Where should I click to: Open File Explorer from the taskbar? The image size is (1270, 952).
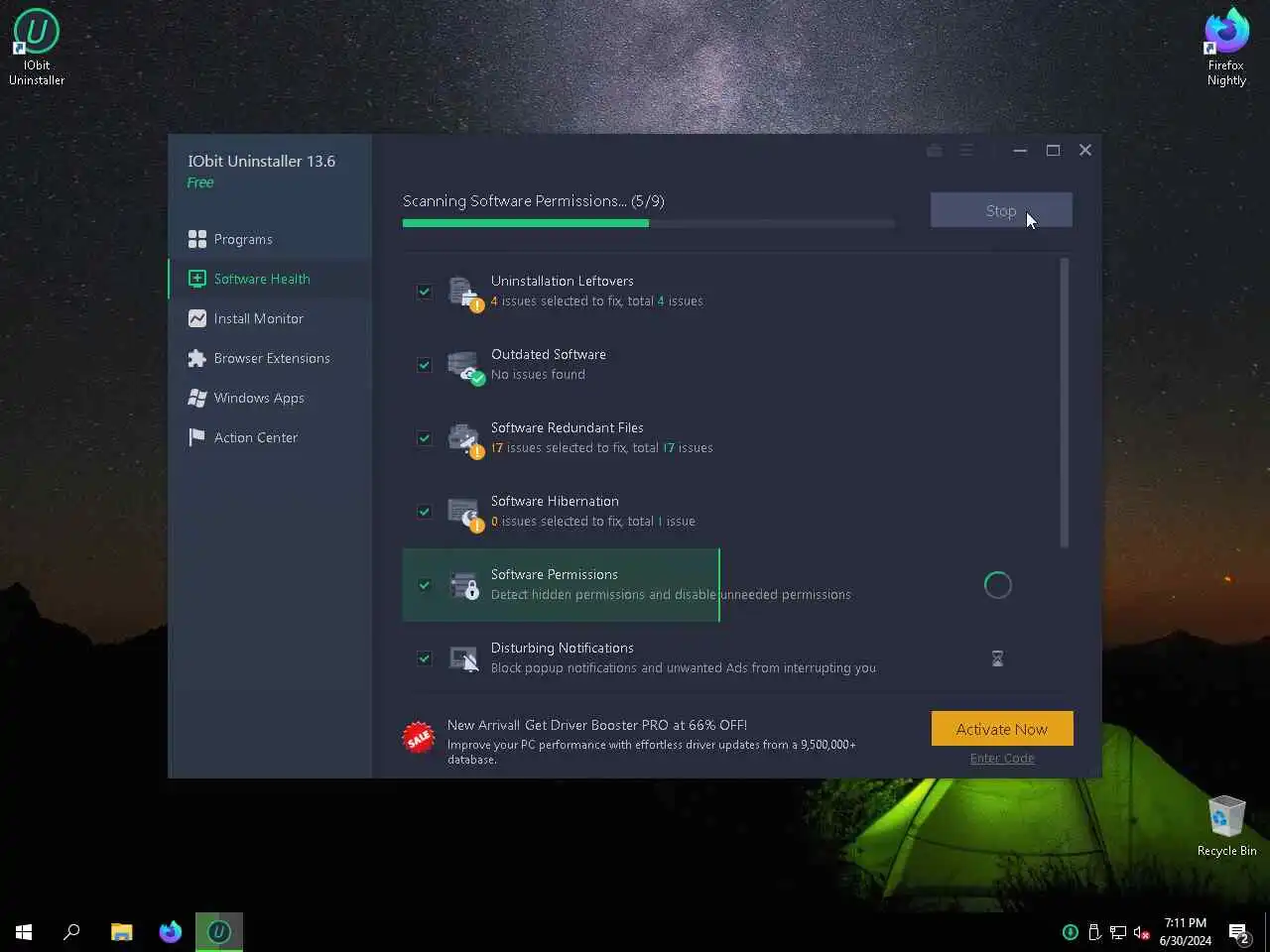(122, 931)
